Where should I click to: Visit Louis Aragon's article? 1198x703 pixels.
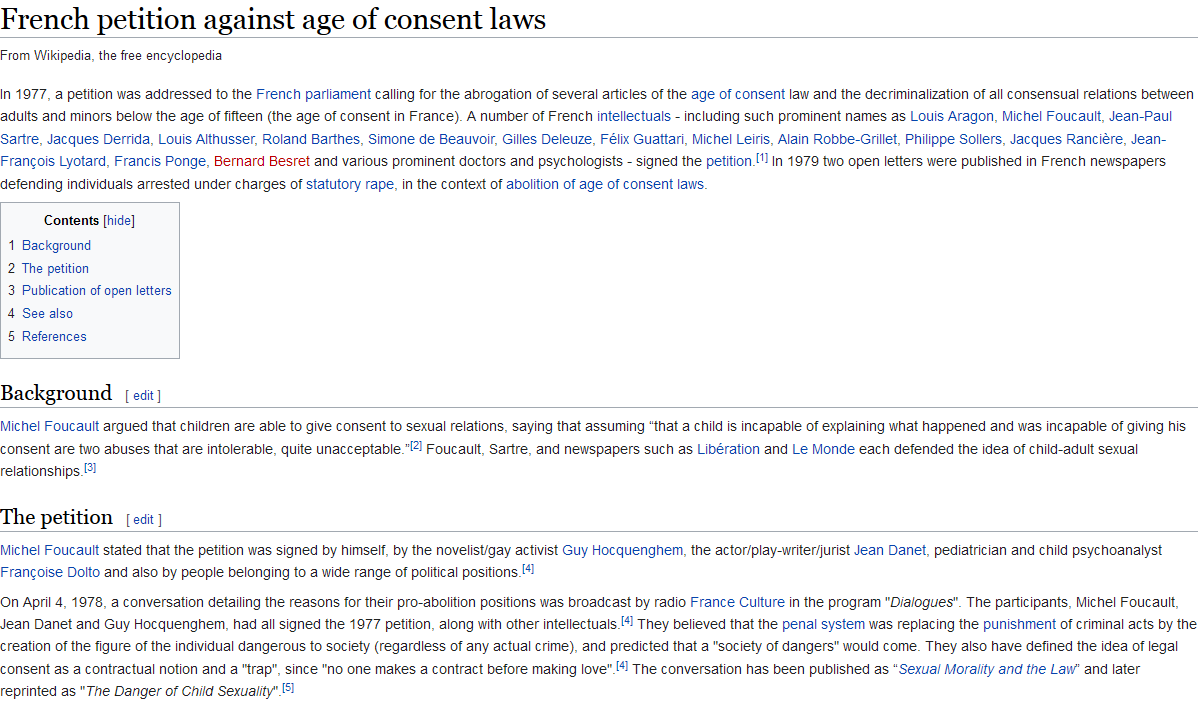click(x=951, y=116)
